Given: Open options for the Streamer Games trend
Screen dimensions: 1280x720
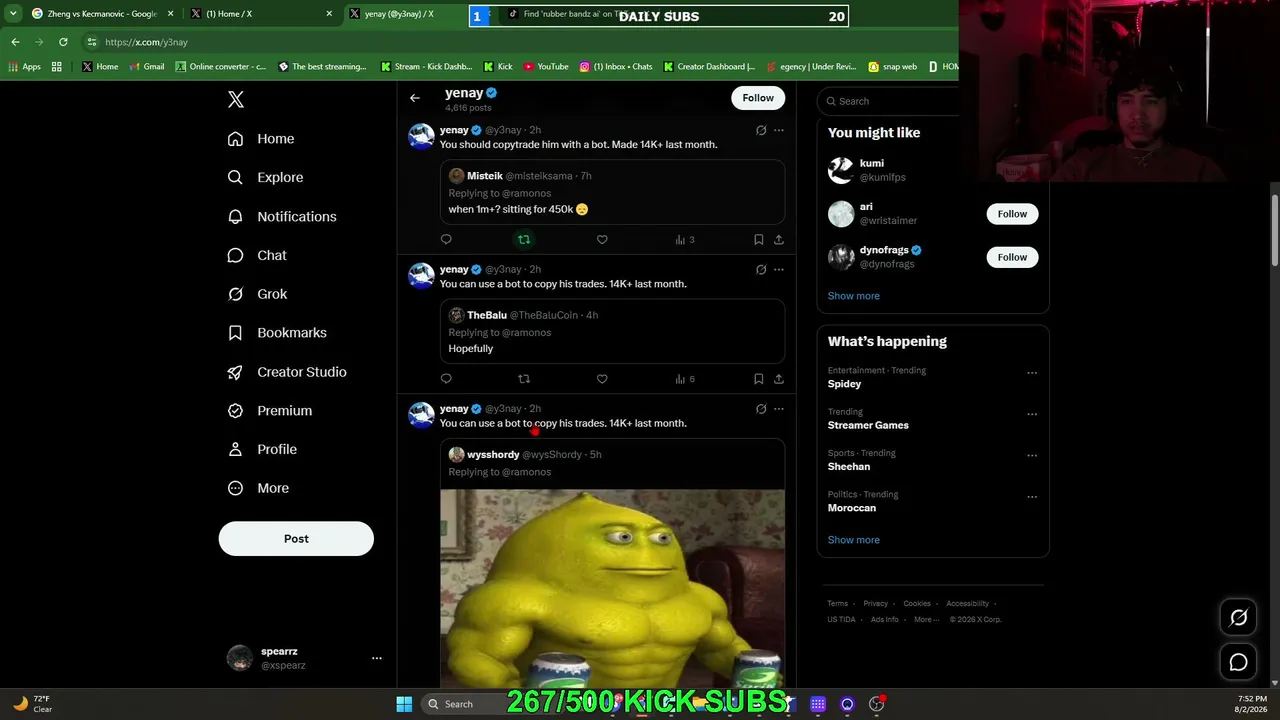Looking at the screenshot, I should [1032, 414].
